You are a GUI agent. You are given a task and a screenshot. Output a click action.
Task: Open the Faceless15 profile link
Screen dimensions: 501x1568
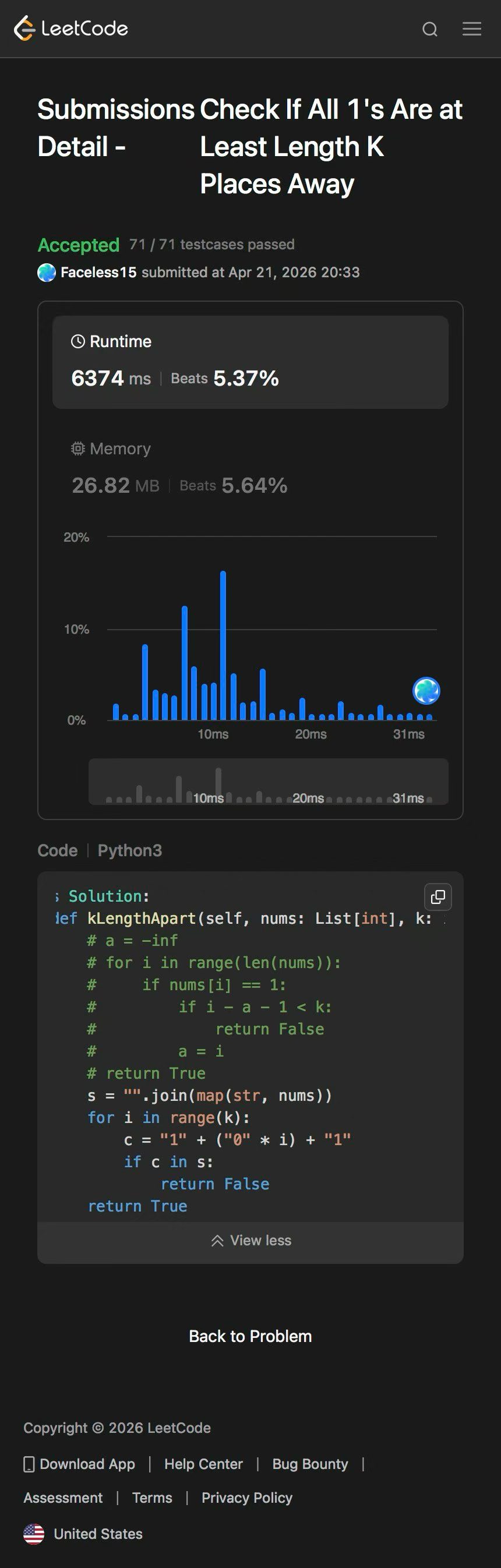(98, 273)
